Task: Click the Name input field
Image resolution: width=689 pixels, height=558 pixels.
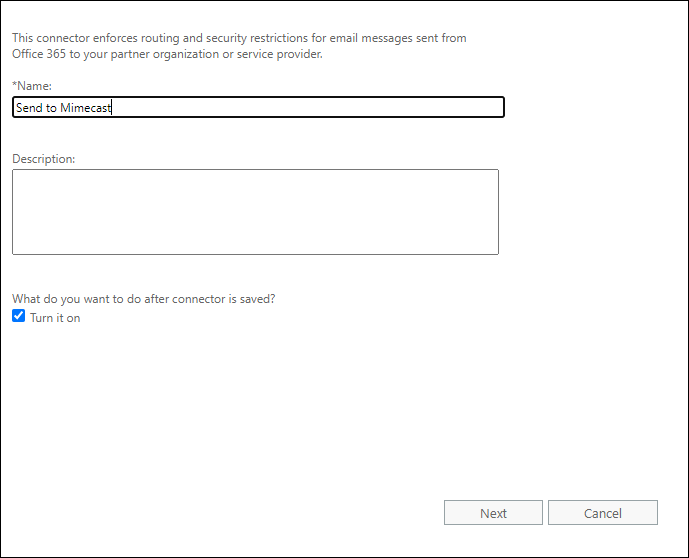Action: click(x=258, y=107)
